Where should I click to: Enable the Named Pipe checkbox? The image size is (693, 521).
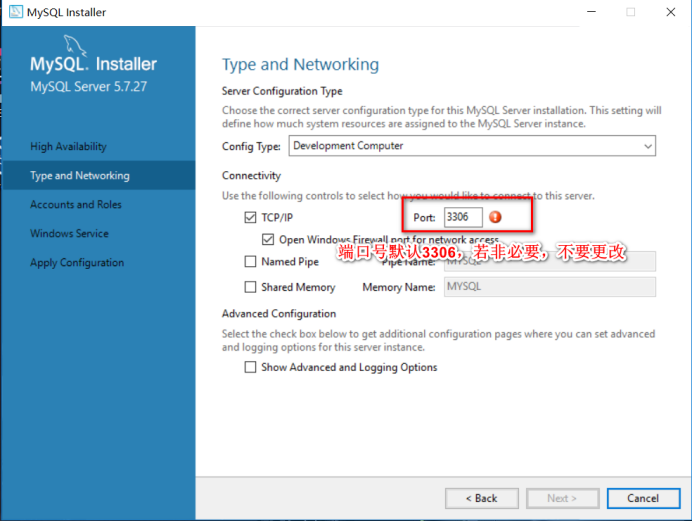click(250, 262)
